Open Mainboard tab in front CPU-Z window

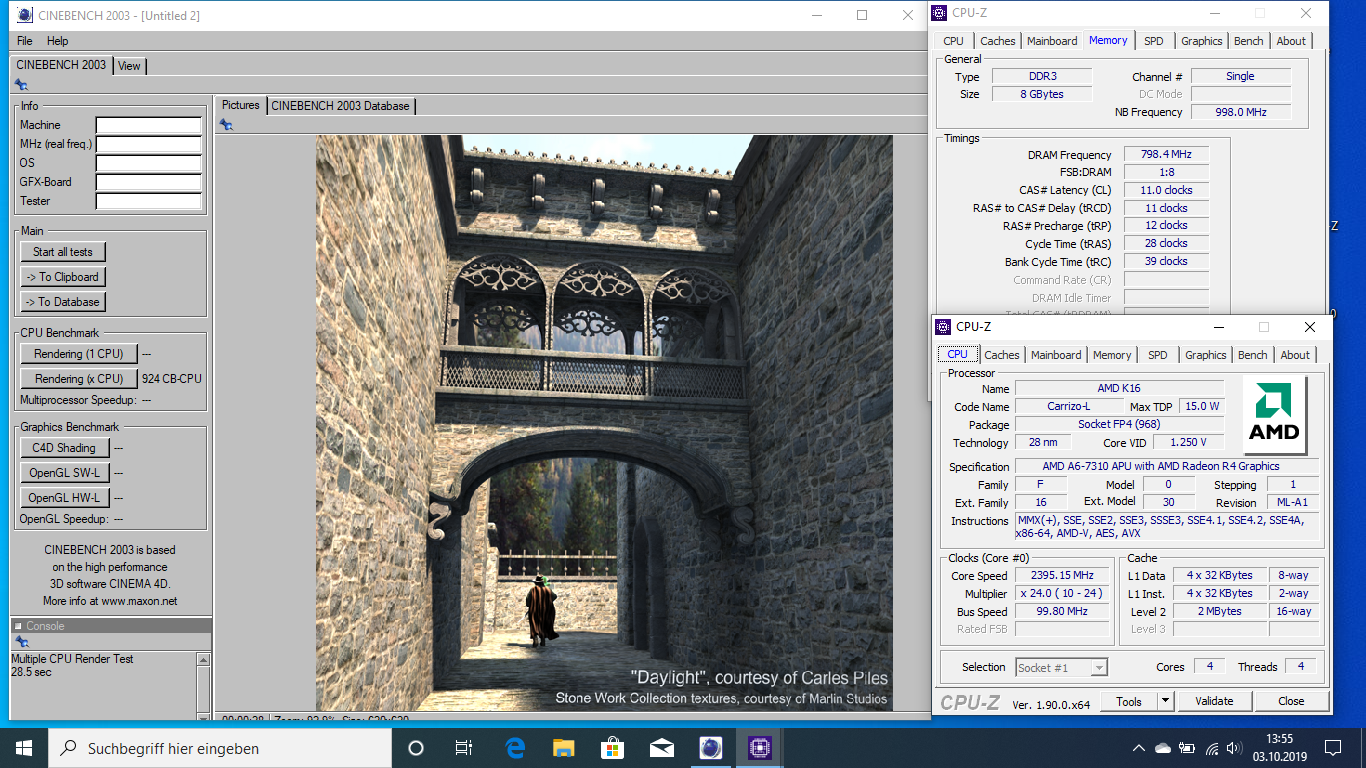pyautogui.click(x=1056, y=355)
